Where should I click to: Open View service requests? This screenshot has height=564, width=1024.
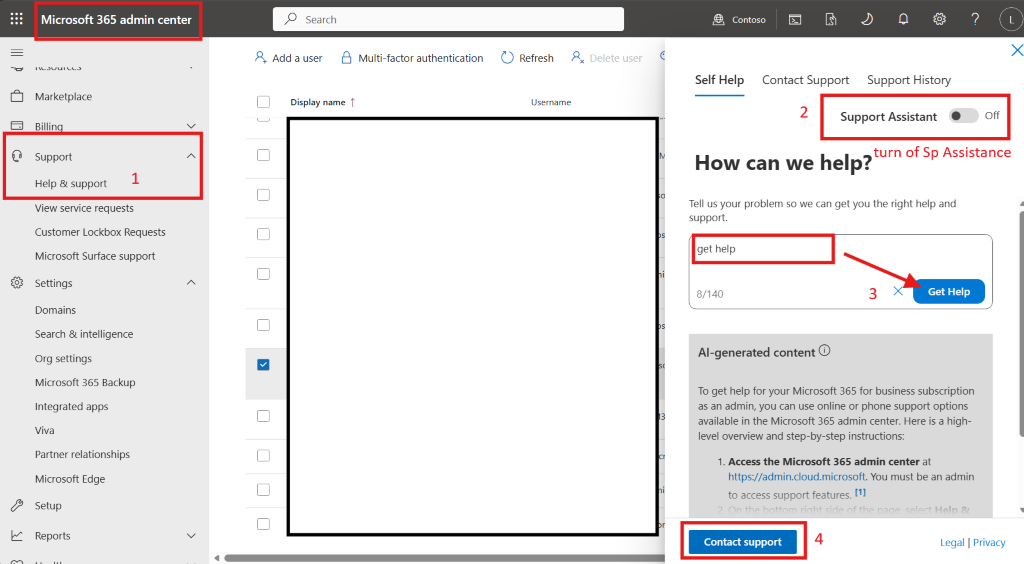(84, 208)
